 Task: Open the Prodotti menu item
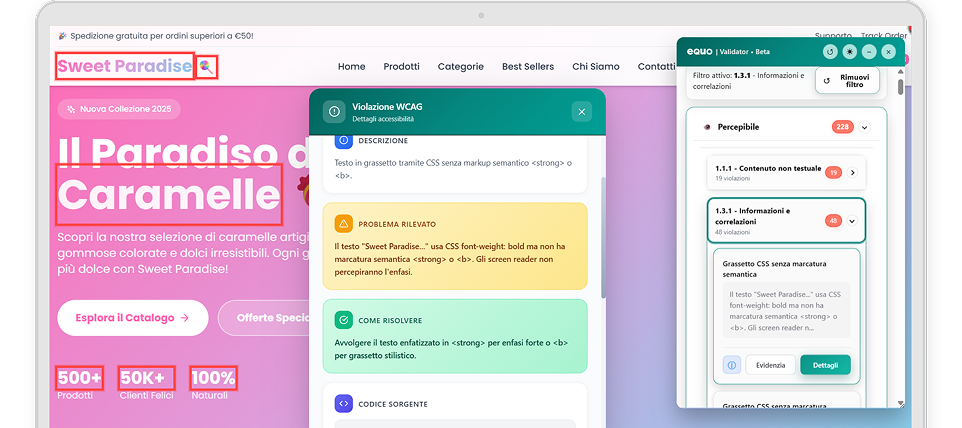tap(401, 67)
